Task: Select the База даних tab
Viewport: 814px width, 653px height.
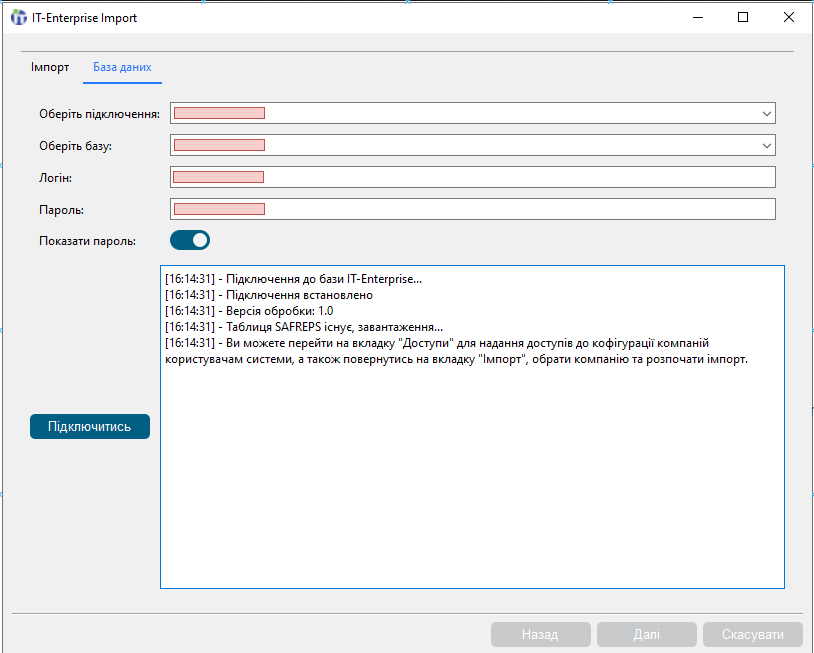Action: (122, 67)
